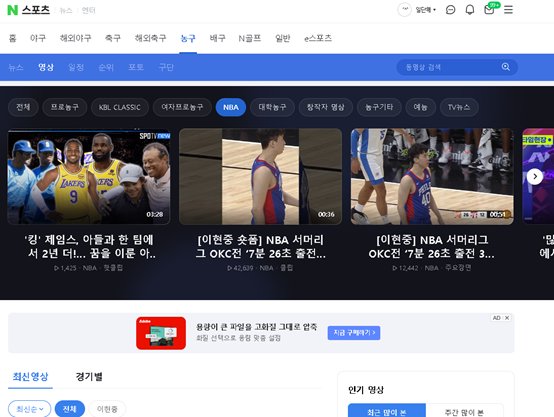554x417 pixels.
Task: Select the 여자프로농구 category chip
Action: pyautogui.click(x=182, y=107)
